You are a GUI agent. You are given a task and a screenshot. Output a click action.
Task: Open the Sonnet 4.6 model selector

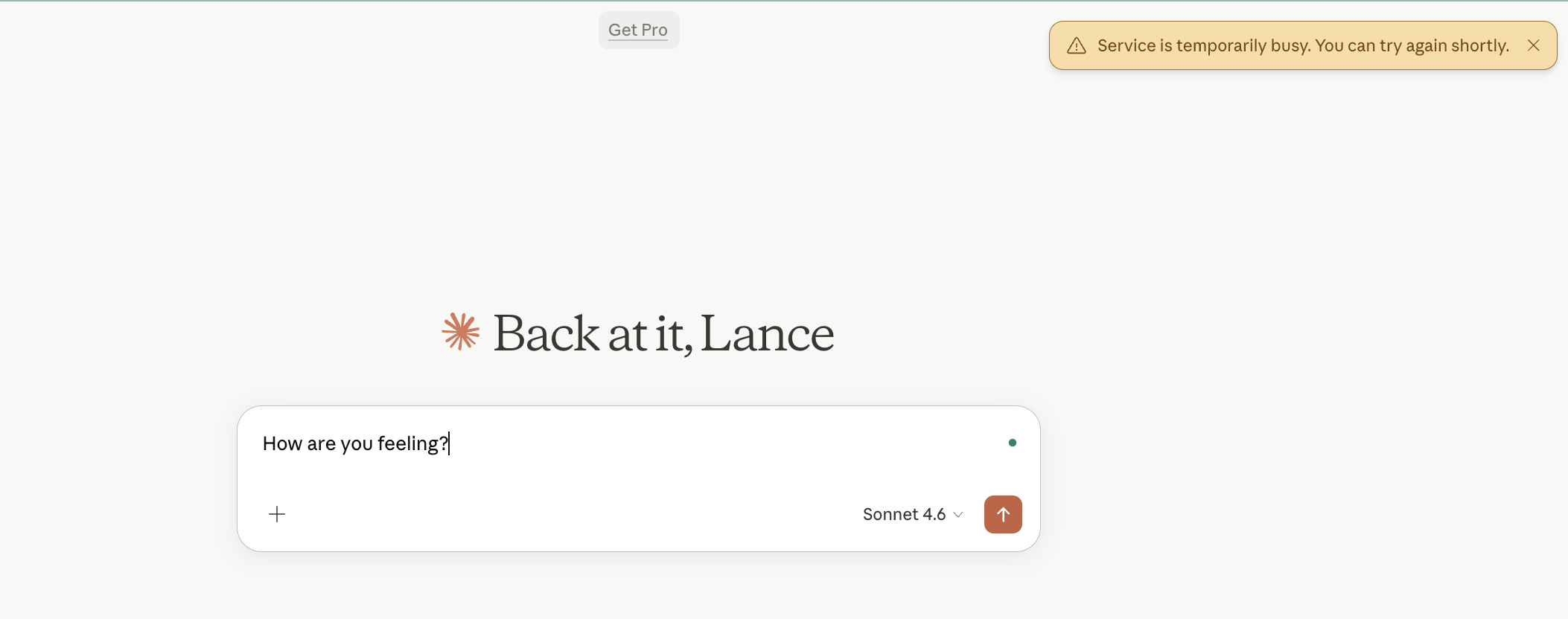tap(904, 514)
